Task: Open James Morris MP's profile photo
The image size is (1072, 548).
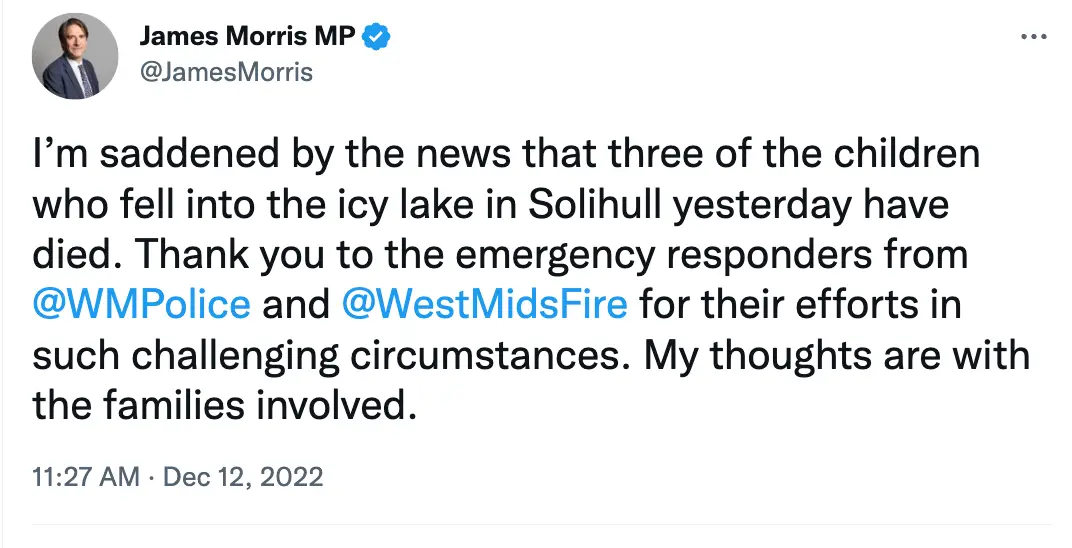Action: (x=76, y=57)
